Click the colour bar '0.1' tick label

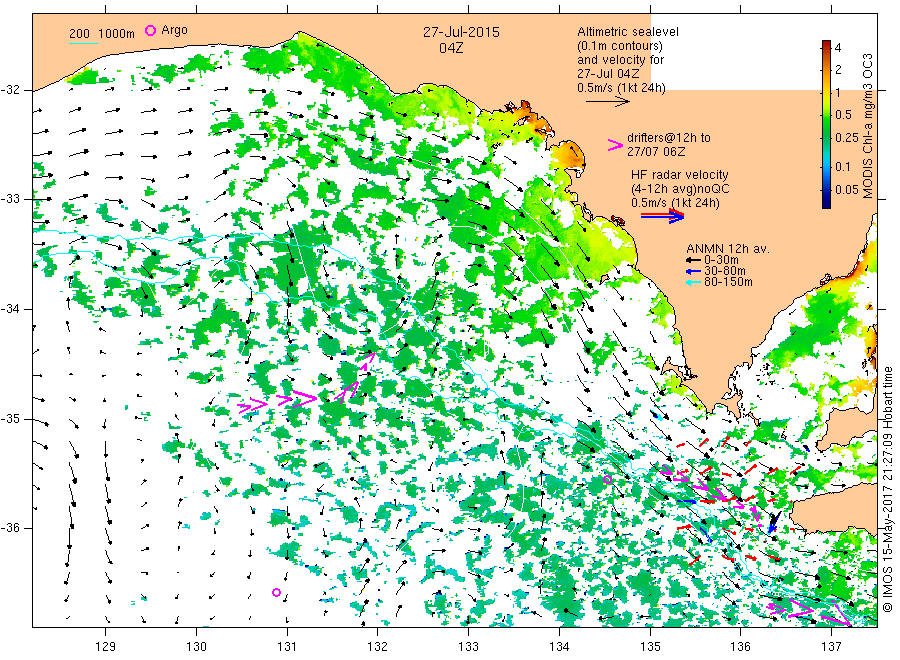point(843,166)
